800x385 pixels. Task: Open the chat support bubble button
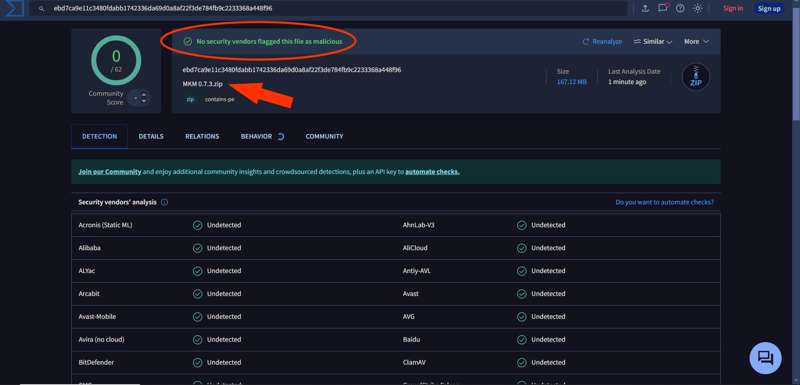click(765, 357)
